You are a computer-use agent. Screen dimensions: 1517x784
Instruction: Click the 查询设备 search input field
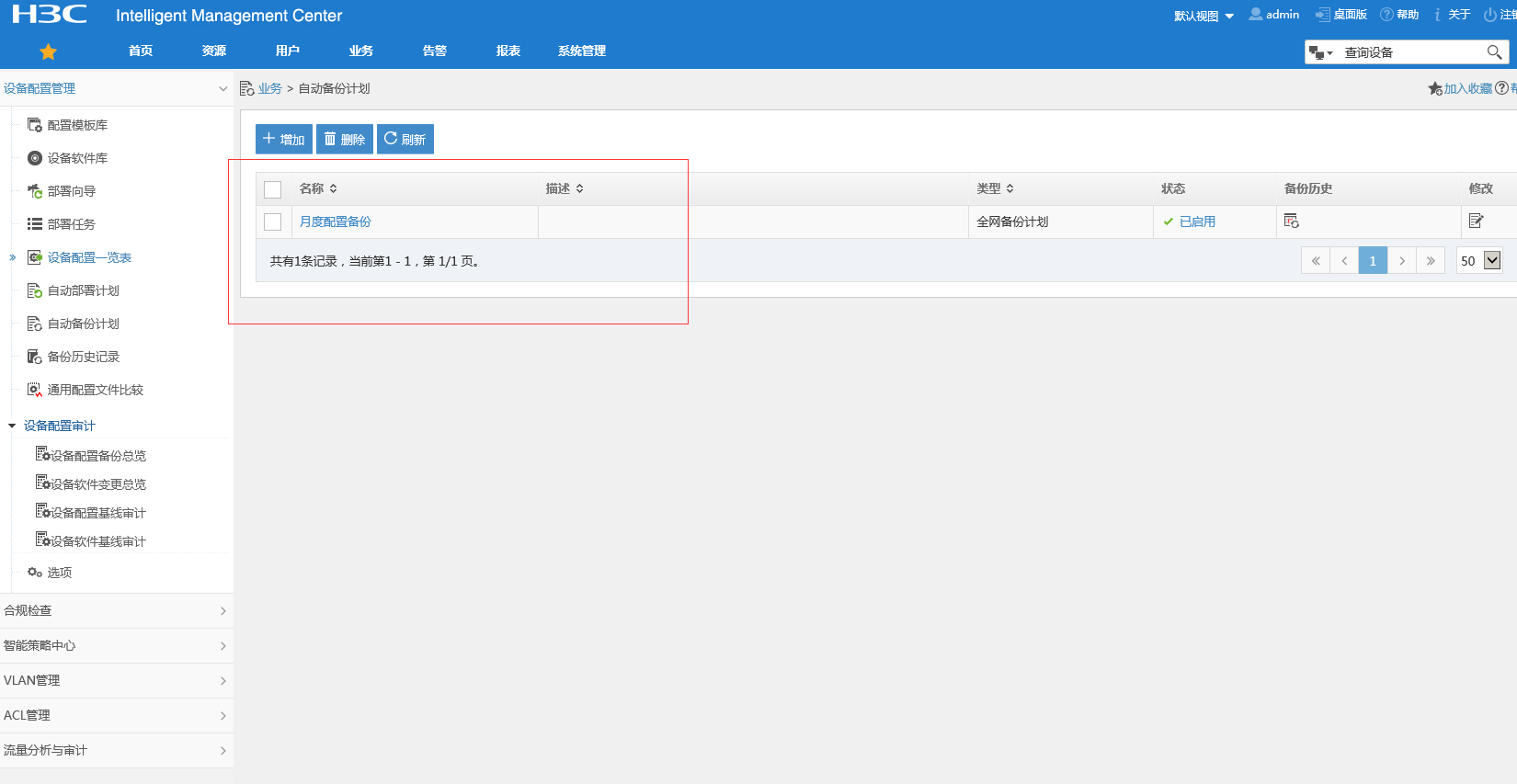click(1411, 52)
